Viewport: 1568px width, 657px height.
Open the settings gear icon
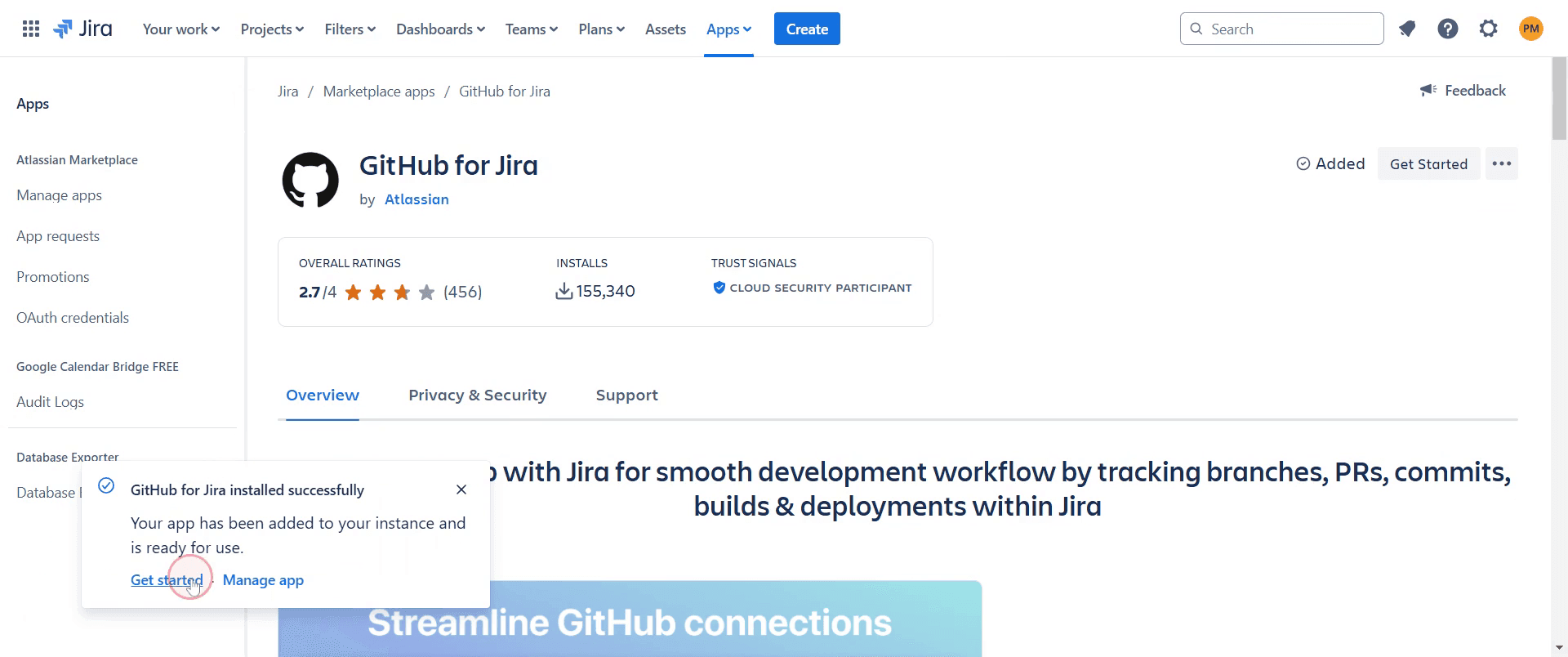click(x=1489, y=29)
